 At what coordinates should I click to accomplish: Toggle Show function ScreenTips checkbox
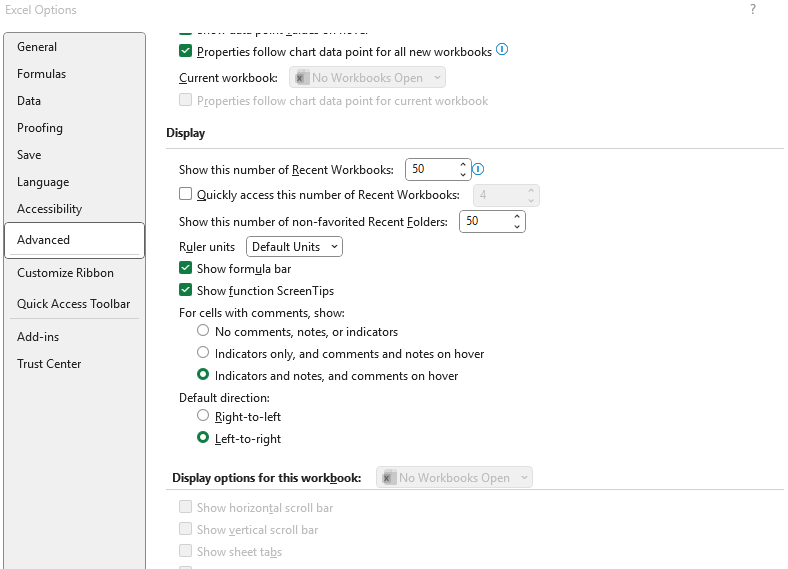click(x=185, y=290)
